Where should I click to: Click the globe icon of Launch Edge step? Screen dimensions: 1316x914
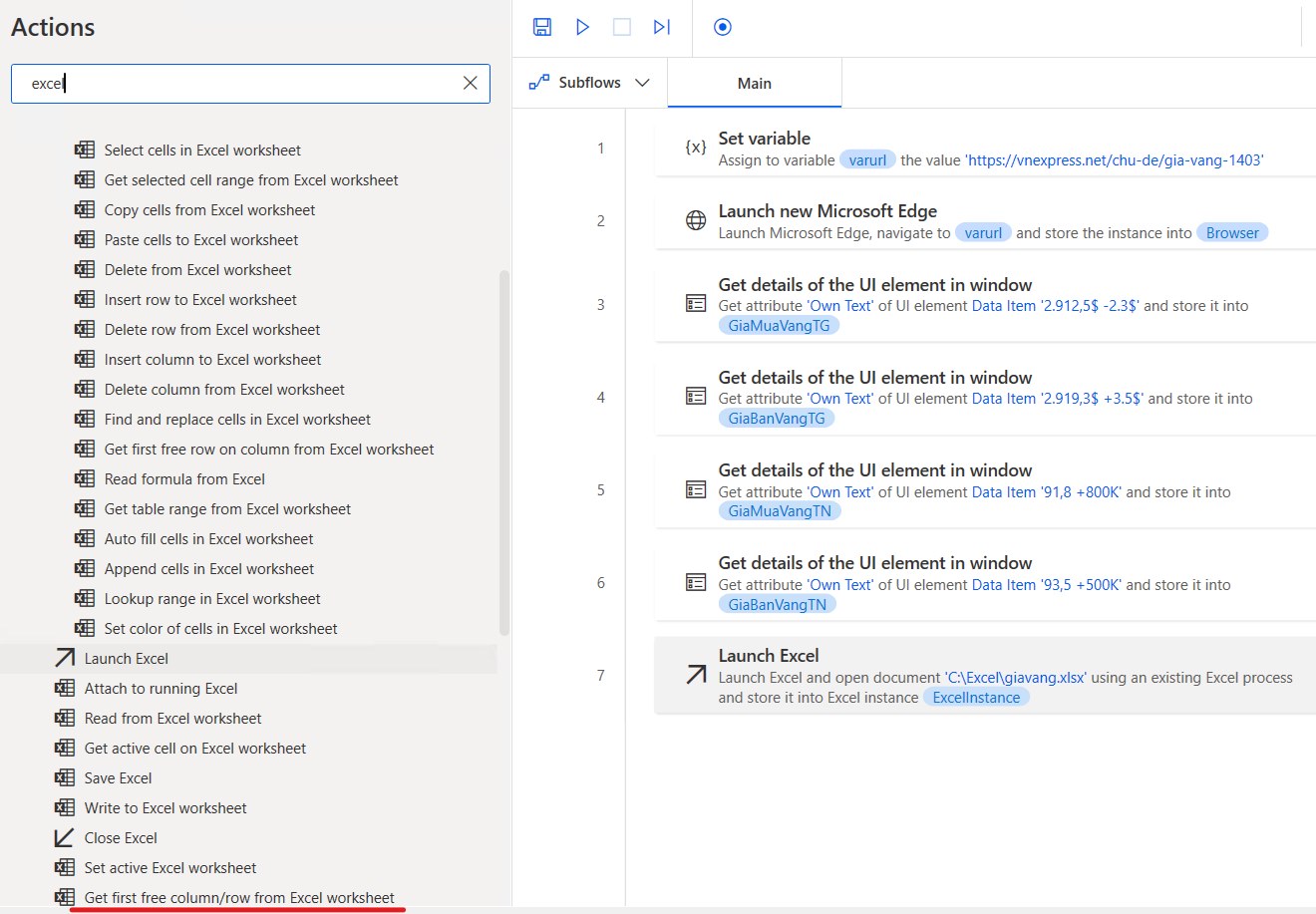point(696,221)
